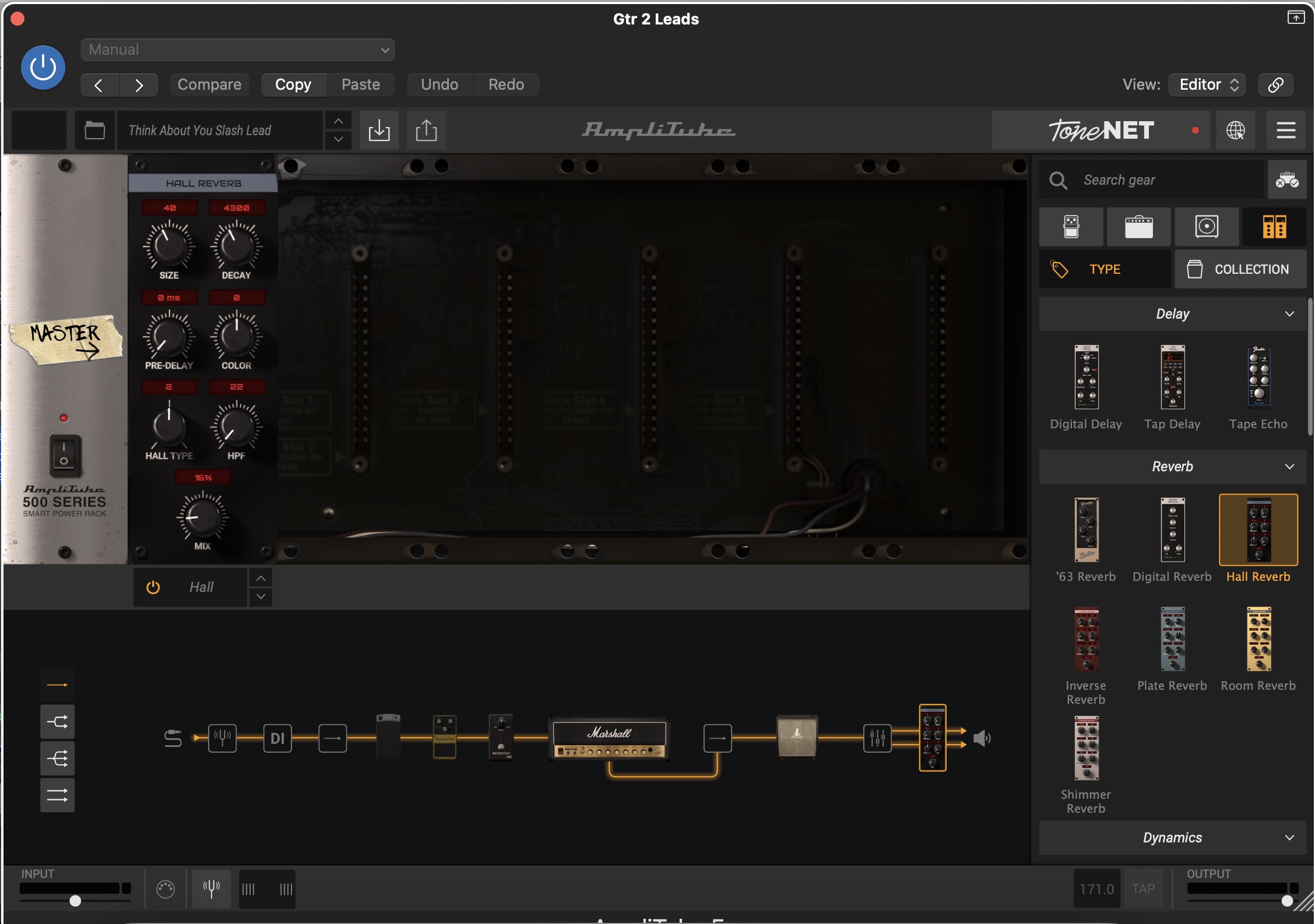The width and height of the screenshot is (1315, 924).
Task: Click the link chain icon
Action: 1275,85
